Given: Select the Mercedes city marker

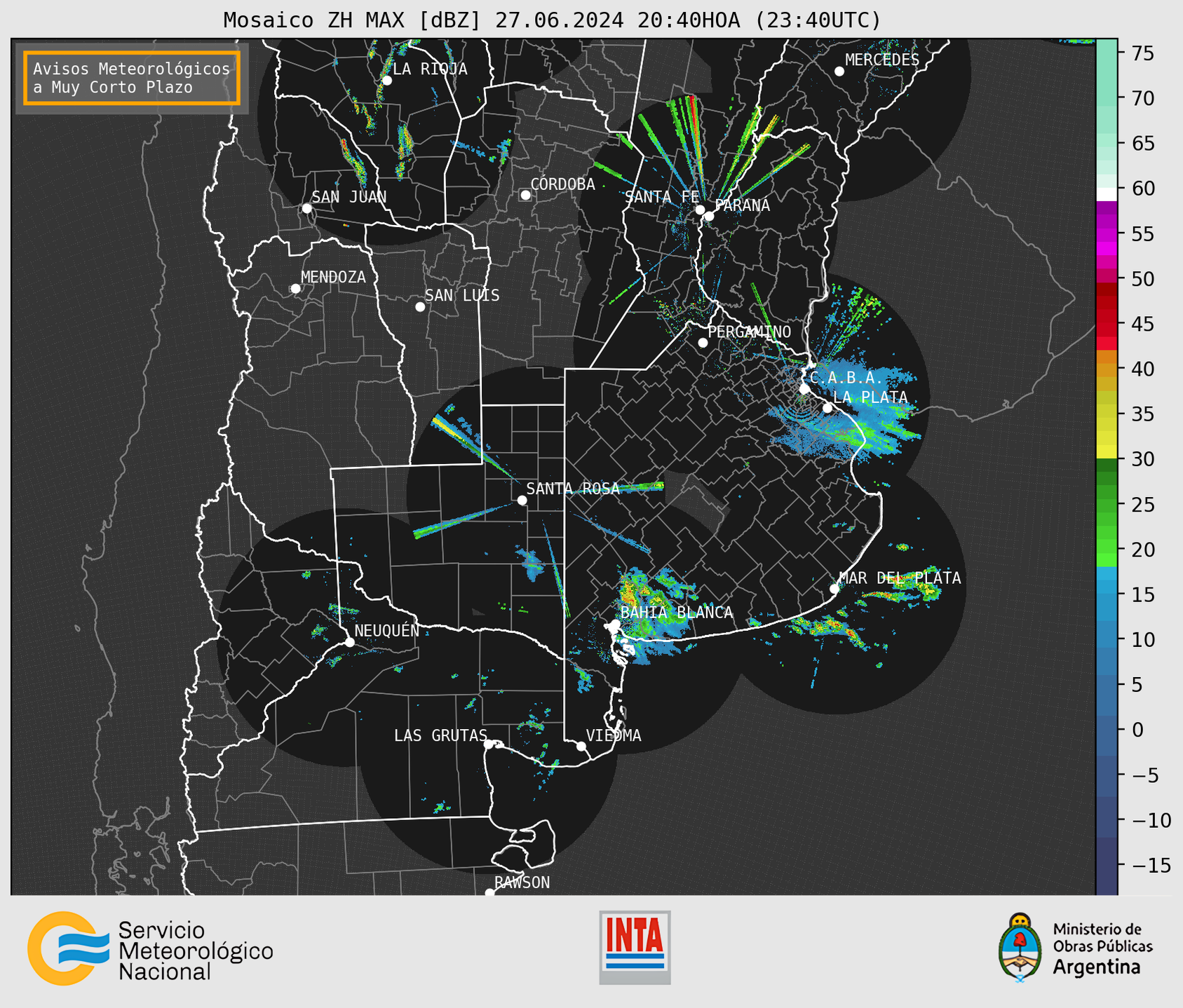Looking at the screenshot, I should coord(839,71).
